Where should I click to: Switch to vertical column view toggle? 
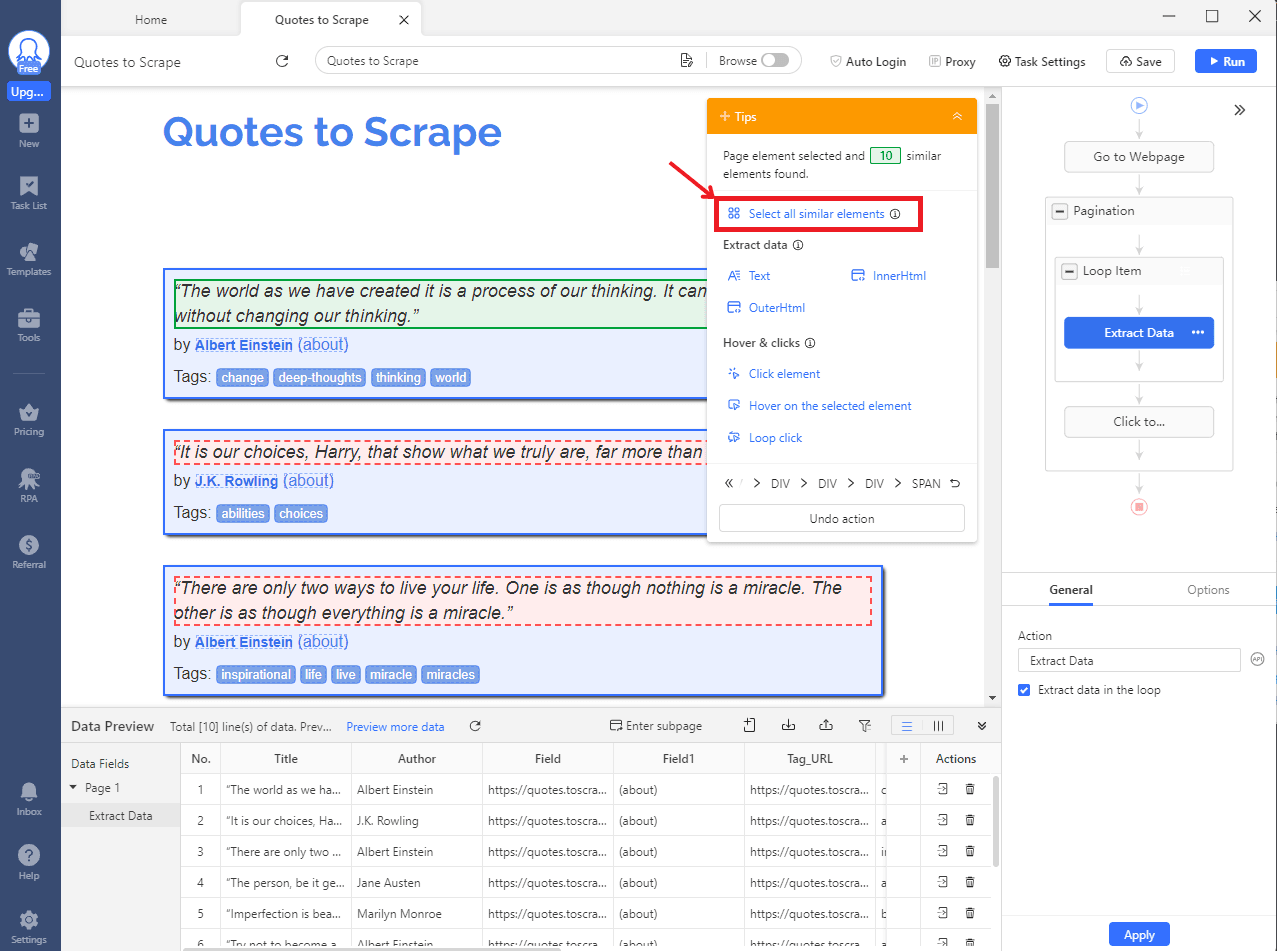point(938,726)
